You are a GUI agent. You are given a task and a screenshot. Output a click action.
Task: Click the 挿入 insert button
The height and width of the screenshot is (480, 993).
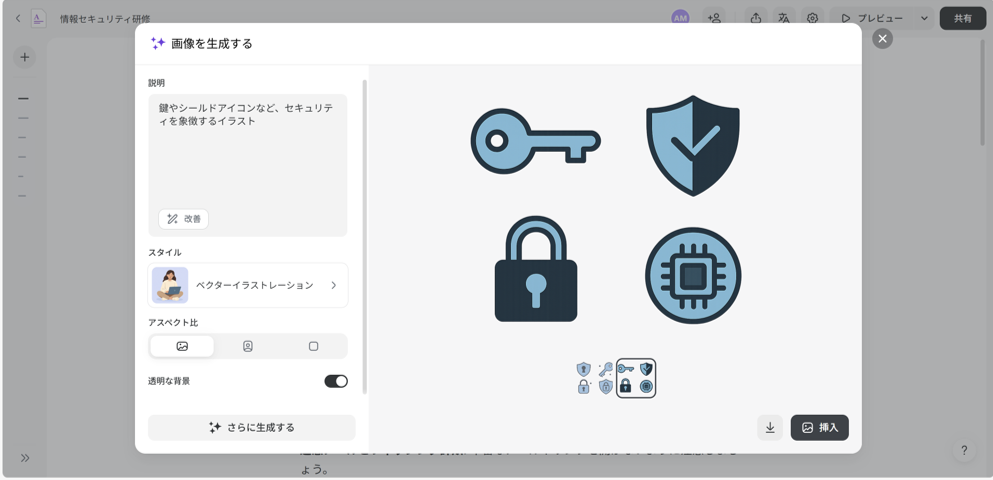pos(819,427)
